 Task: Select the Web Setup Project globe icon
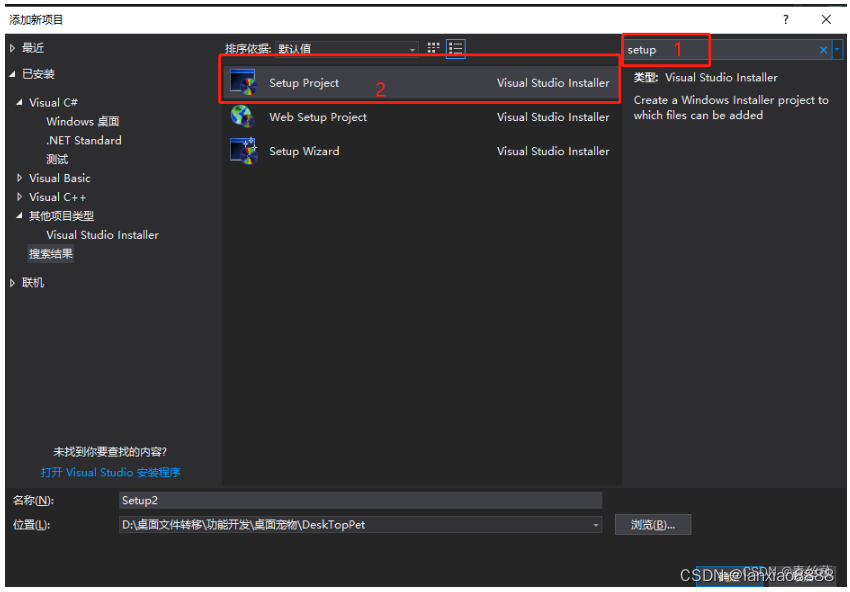[x=242, y=117]
